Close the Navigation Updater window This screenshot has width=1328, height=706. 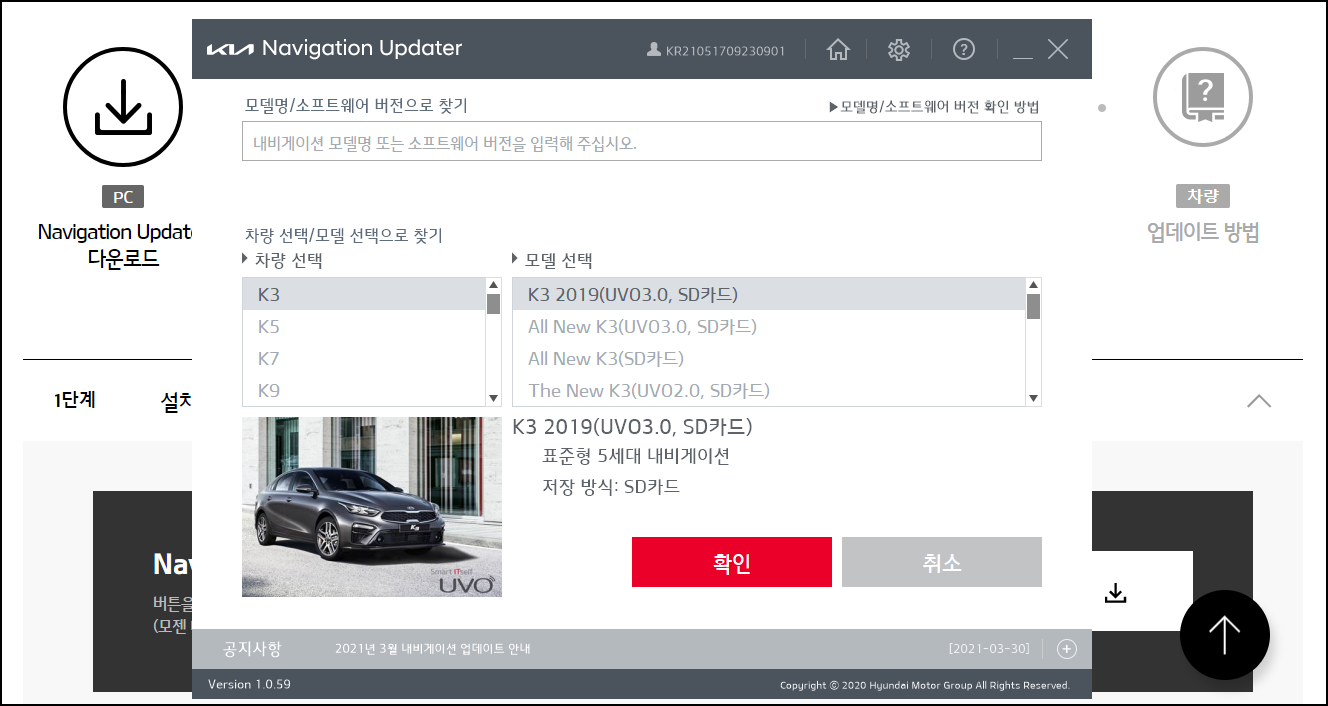1058,49
